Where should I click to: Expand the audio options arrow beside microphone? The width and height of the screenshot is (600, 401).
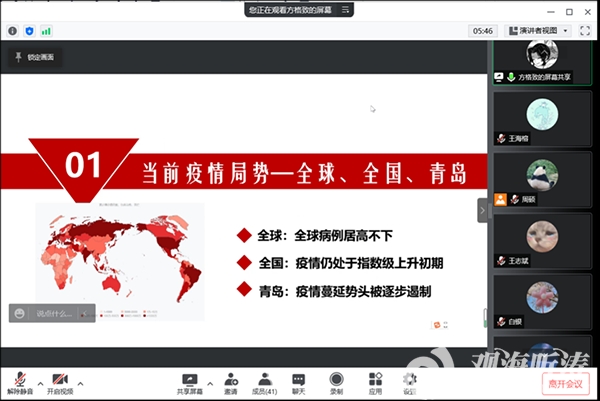tap(40, 383)
